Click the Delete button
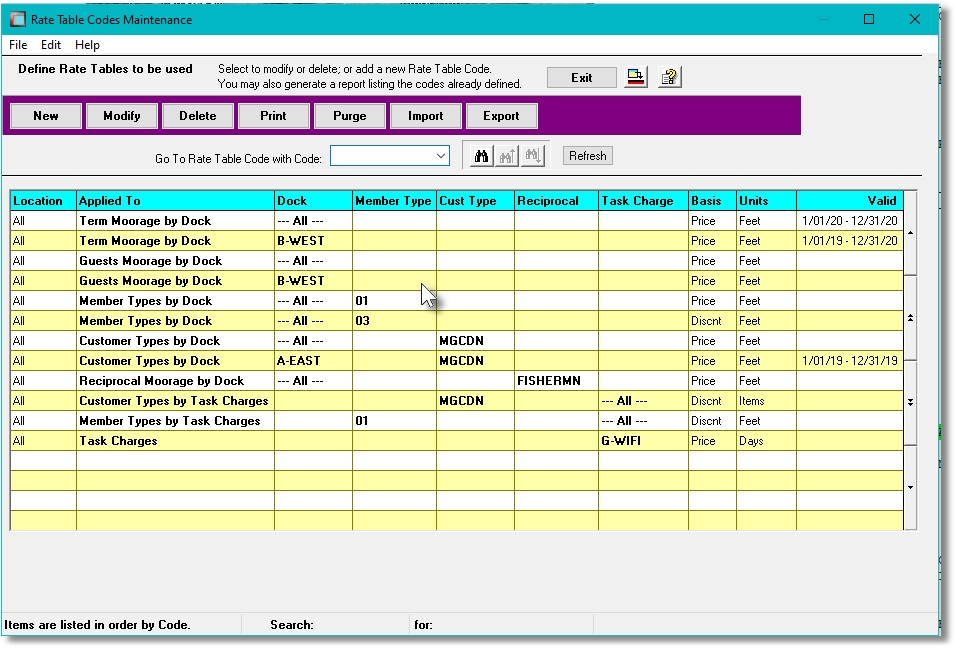This screenshot has width=954, height=649. point(197,115)
